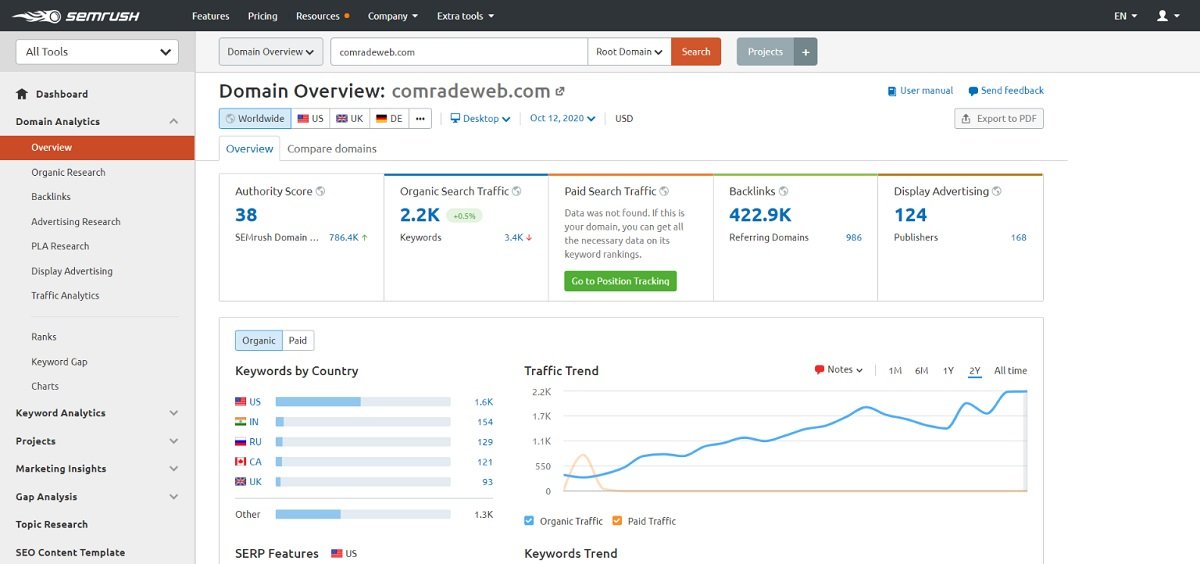
Task: Switch to the Overview tab
Action: click(x=250, y=149)
